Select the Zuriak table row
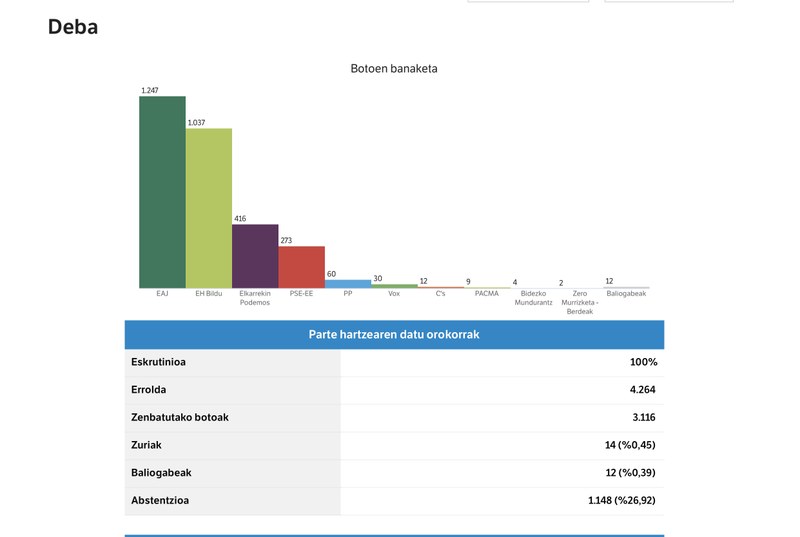Screen dimensions: 800x537 393,445
